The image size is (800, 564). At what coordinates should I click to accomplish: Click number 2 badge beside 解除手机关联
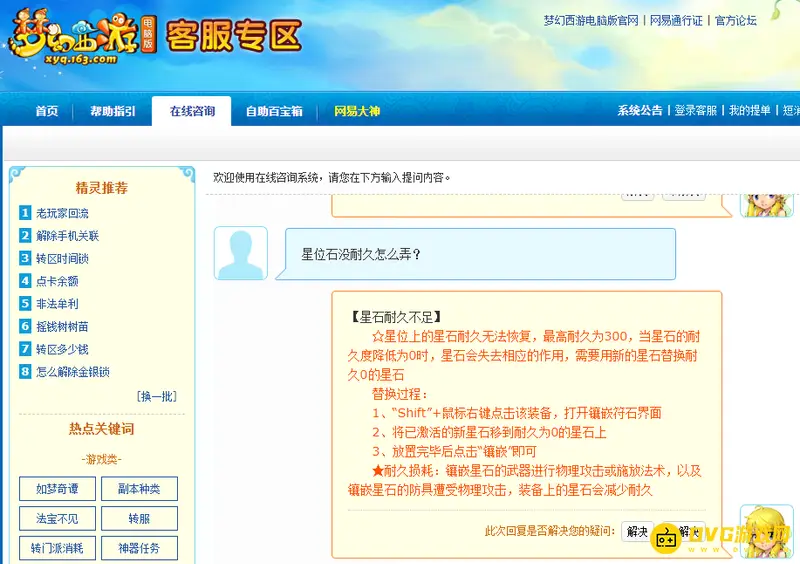click(25, 235)
